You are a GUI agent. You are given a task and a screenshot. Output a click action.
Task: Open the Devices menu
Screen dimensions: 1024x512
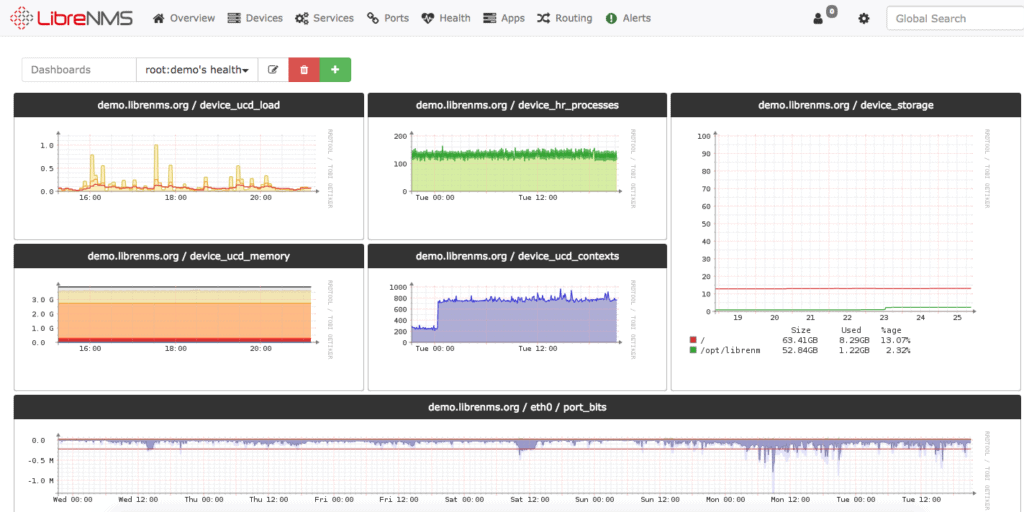coord(255,18)
